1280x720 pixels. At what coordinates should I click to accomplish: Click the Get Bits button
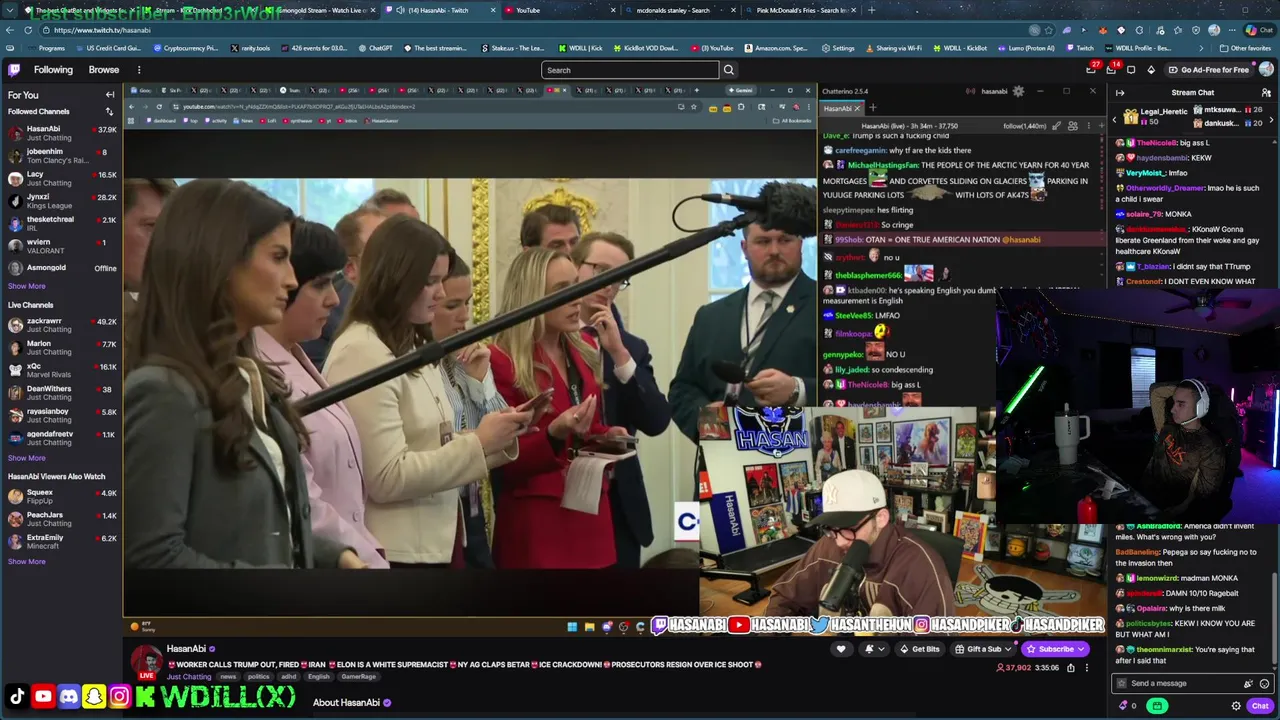[x=919, y=649]
